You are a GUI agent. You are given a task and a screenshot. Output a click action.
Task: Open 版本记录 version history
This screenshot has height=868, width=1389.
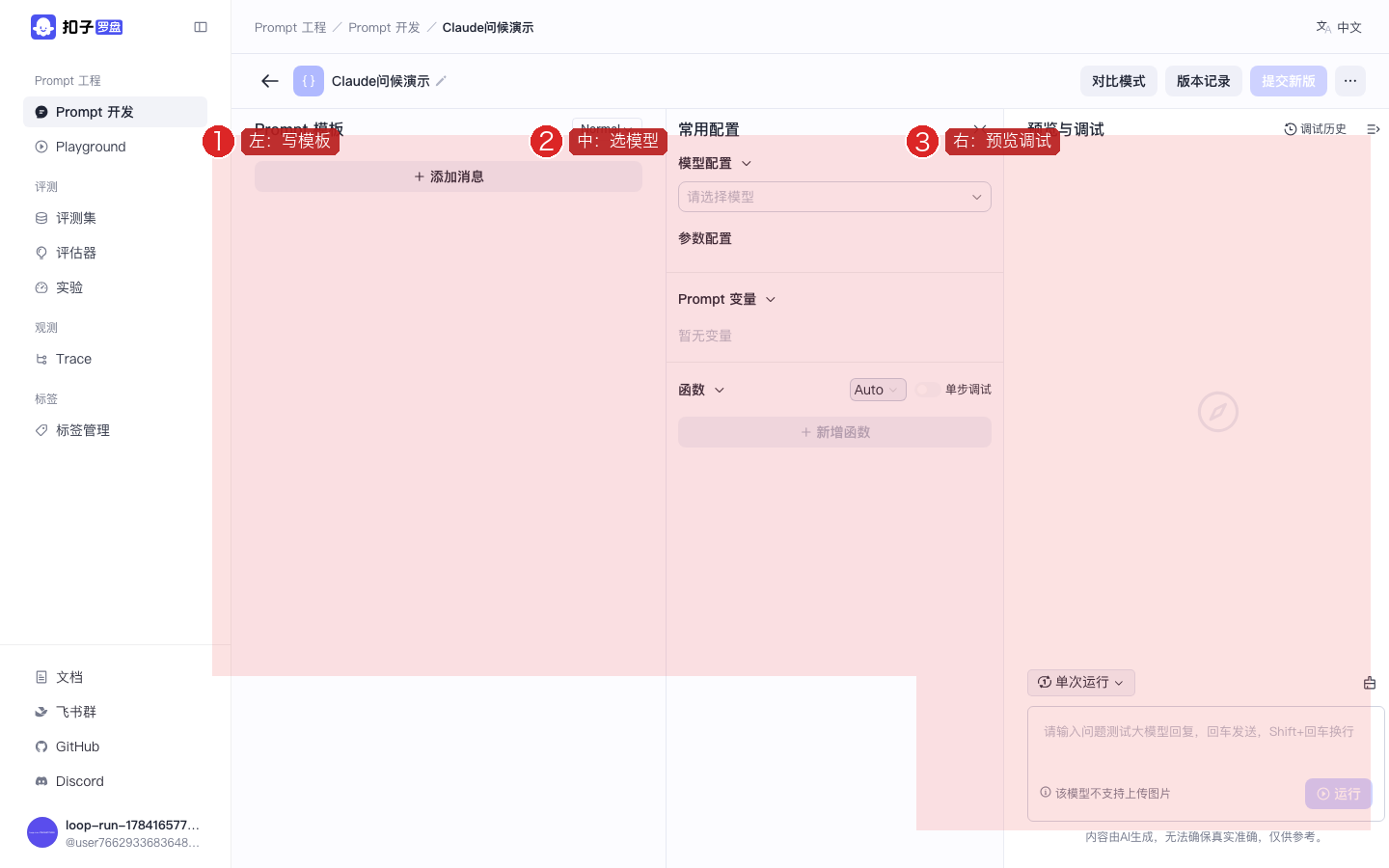point(1204,81)
